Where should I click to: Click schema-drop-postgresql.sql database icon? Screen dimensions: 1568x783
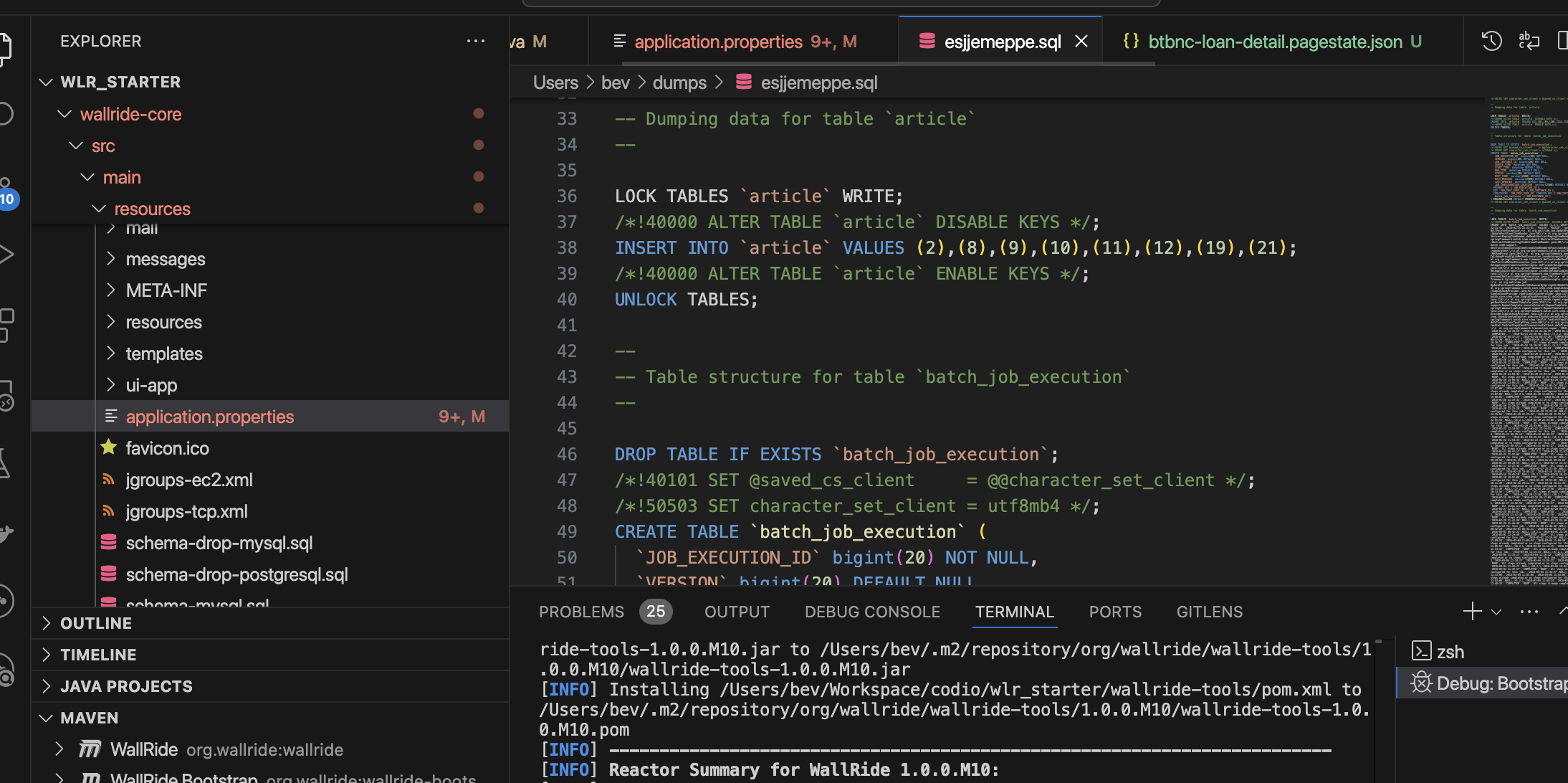[x=109, y=574]
